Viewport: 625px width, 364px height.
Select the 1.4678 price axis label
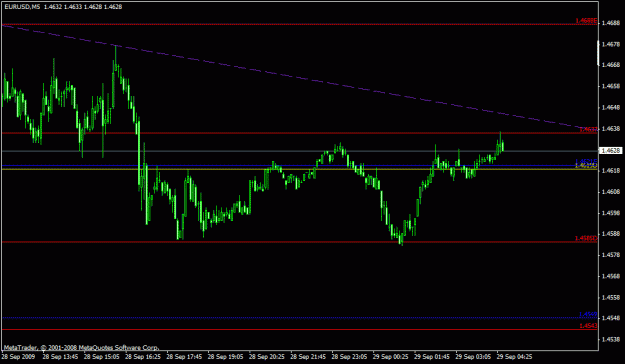pos(611,44)
